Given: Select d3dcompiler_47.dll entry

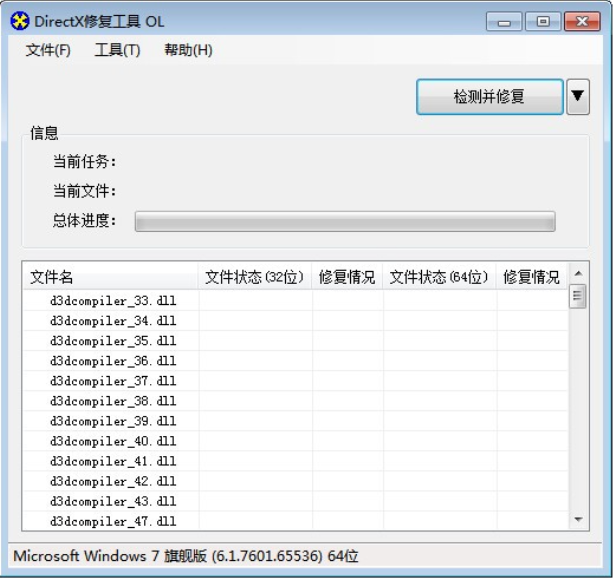Looking at the screenshot, I should pos(113,521).
